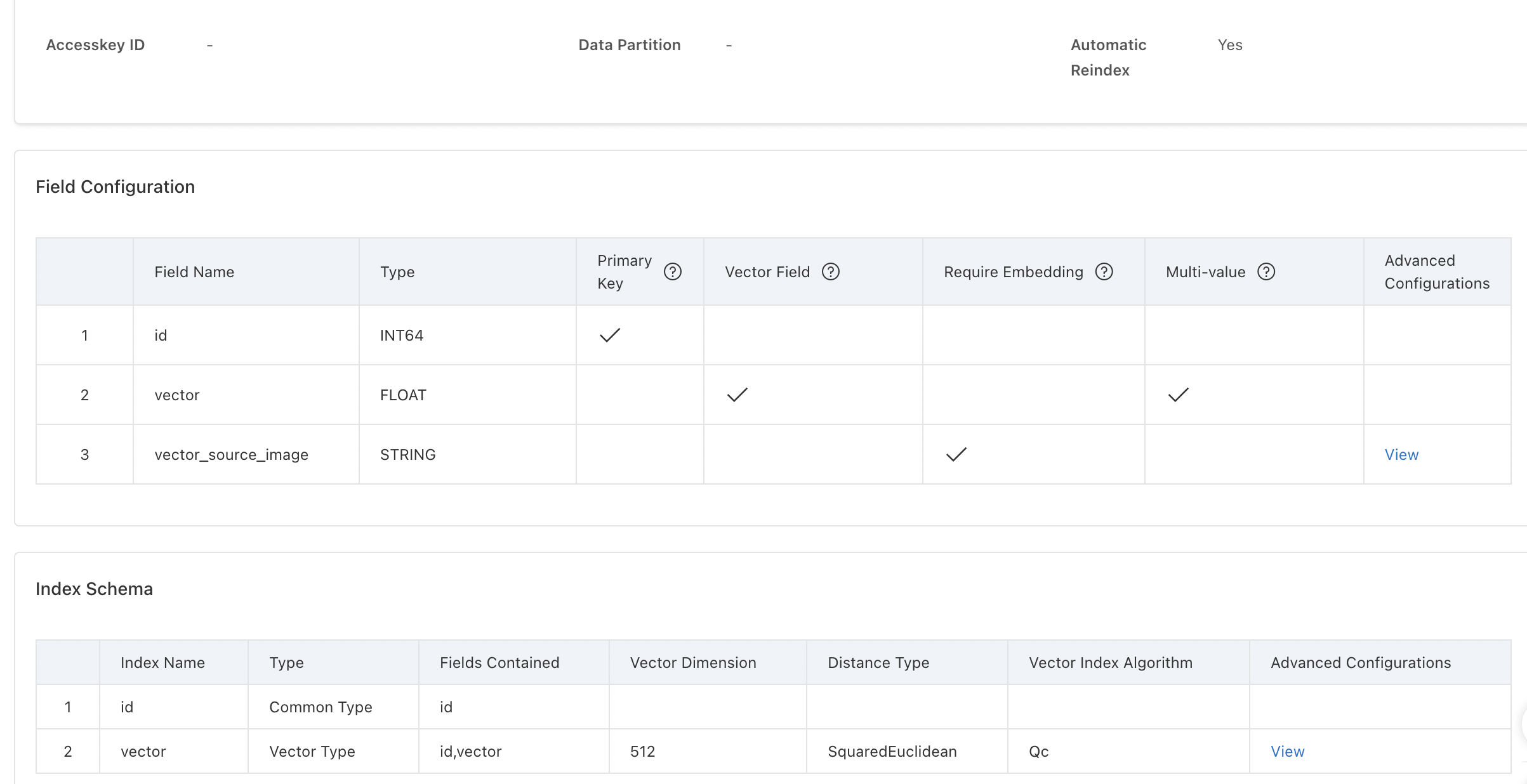The height and width of the screenshot is (784, 1527).
Task: Click the Index Schema section heading
Action: (x=94, y=589)
